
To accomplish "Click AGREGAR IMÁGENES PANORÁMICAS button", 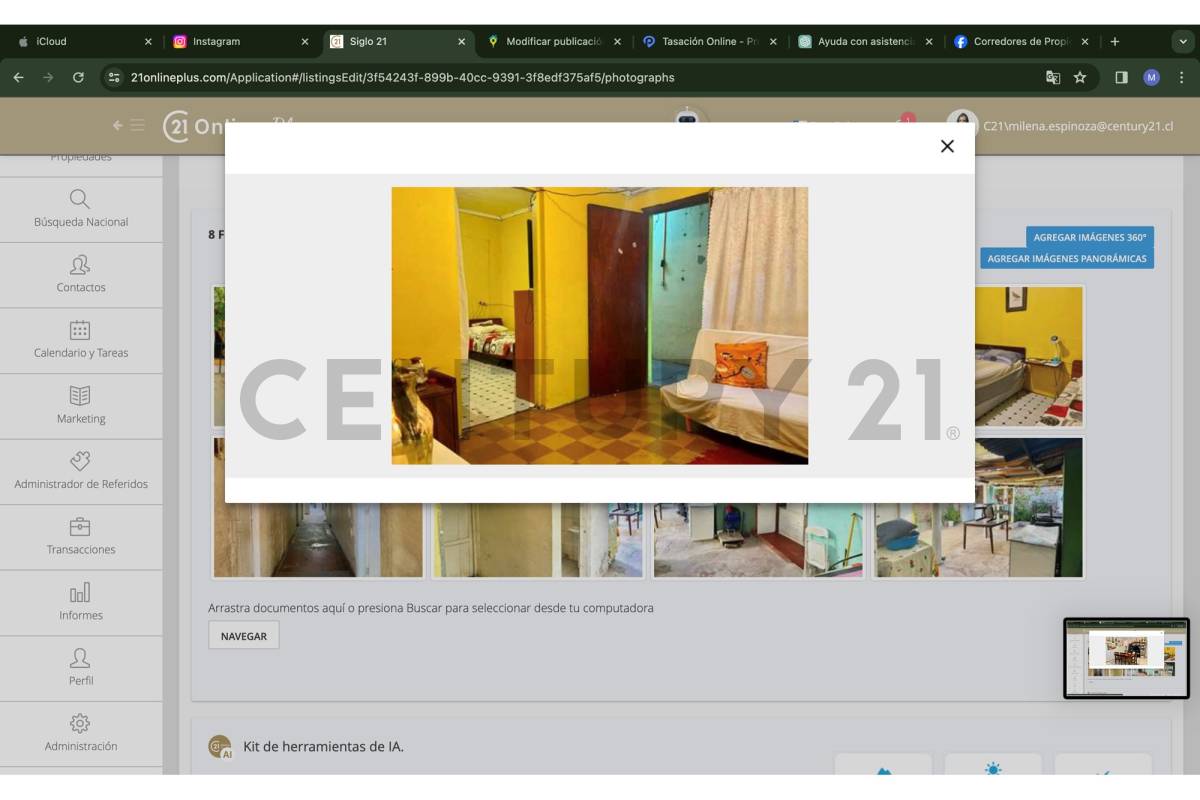I will pyautogui.click(x=1067, y=258).
